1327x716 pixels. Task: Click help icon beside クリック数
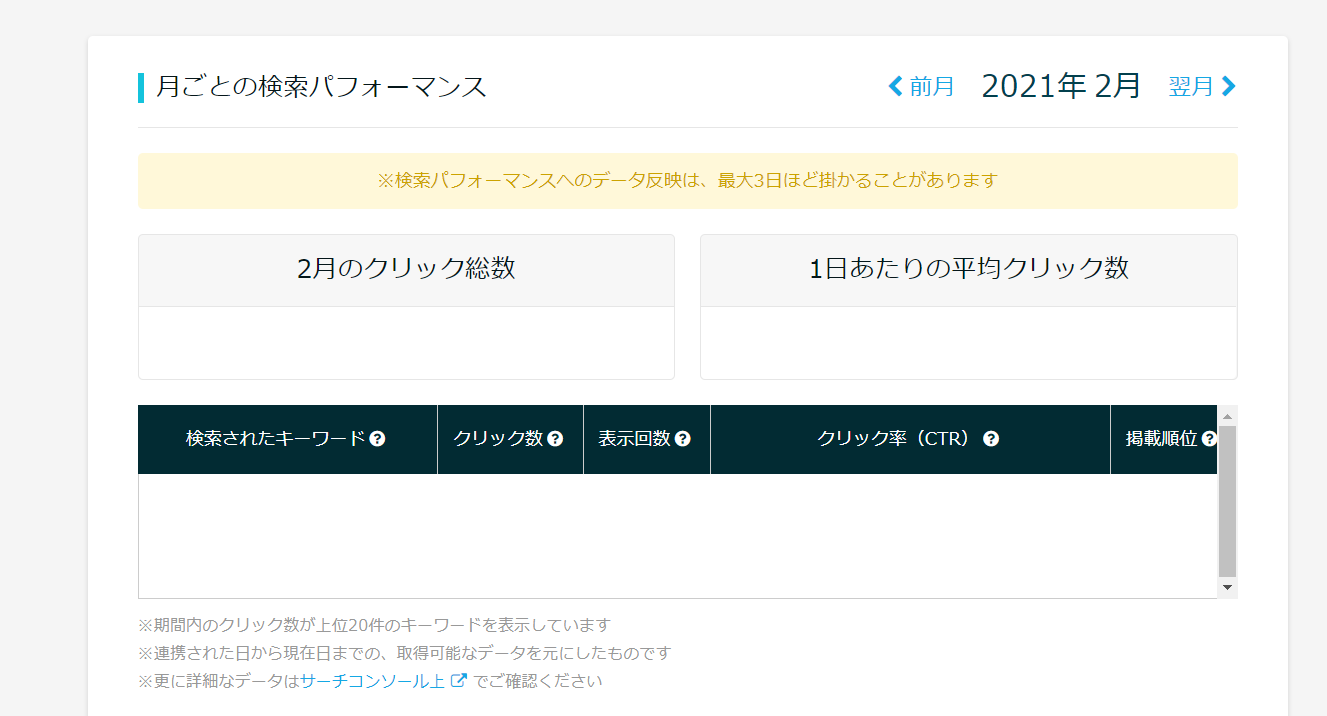pos(555,439)
